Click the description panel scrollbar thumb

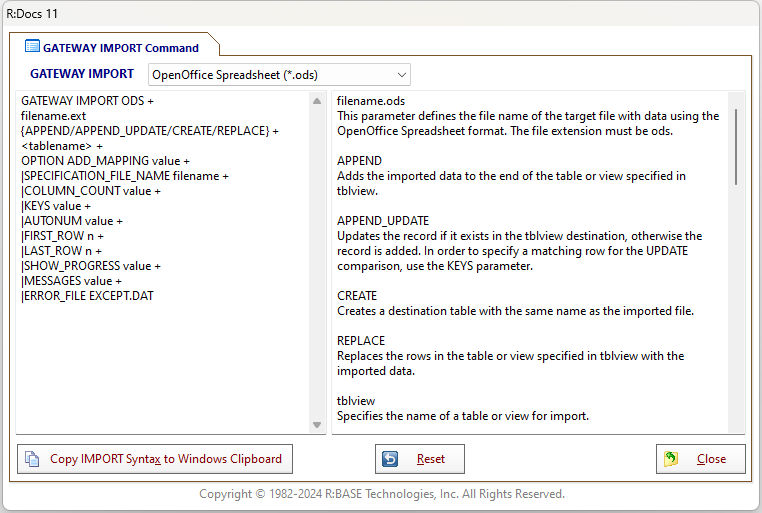[736, 147]
